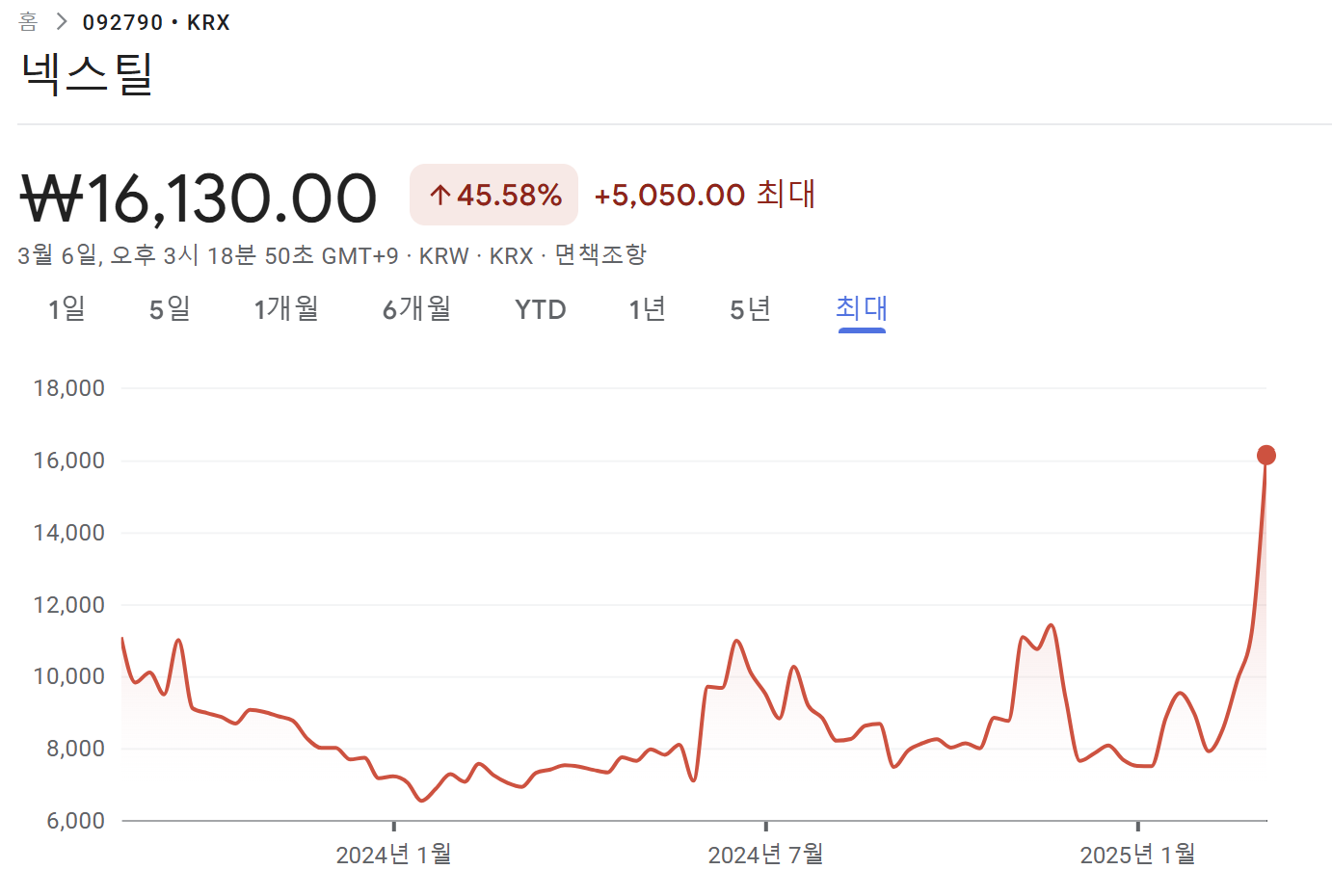Click the +5,050.00 최대 change text
The image size is (1332, 896).
(x=705, y=195)
